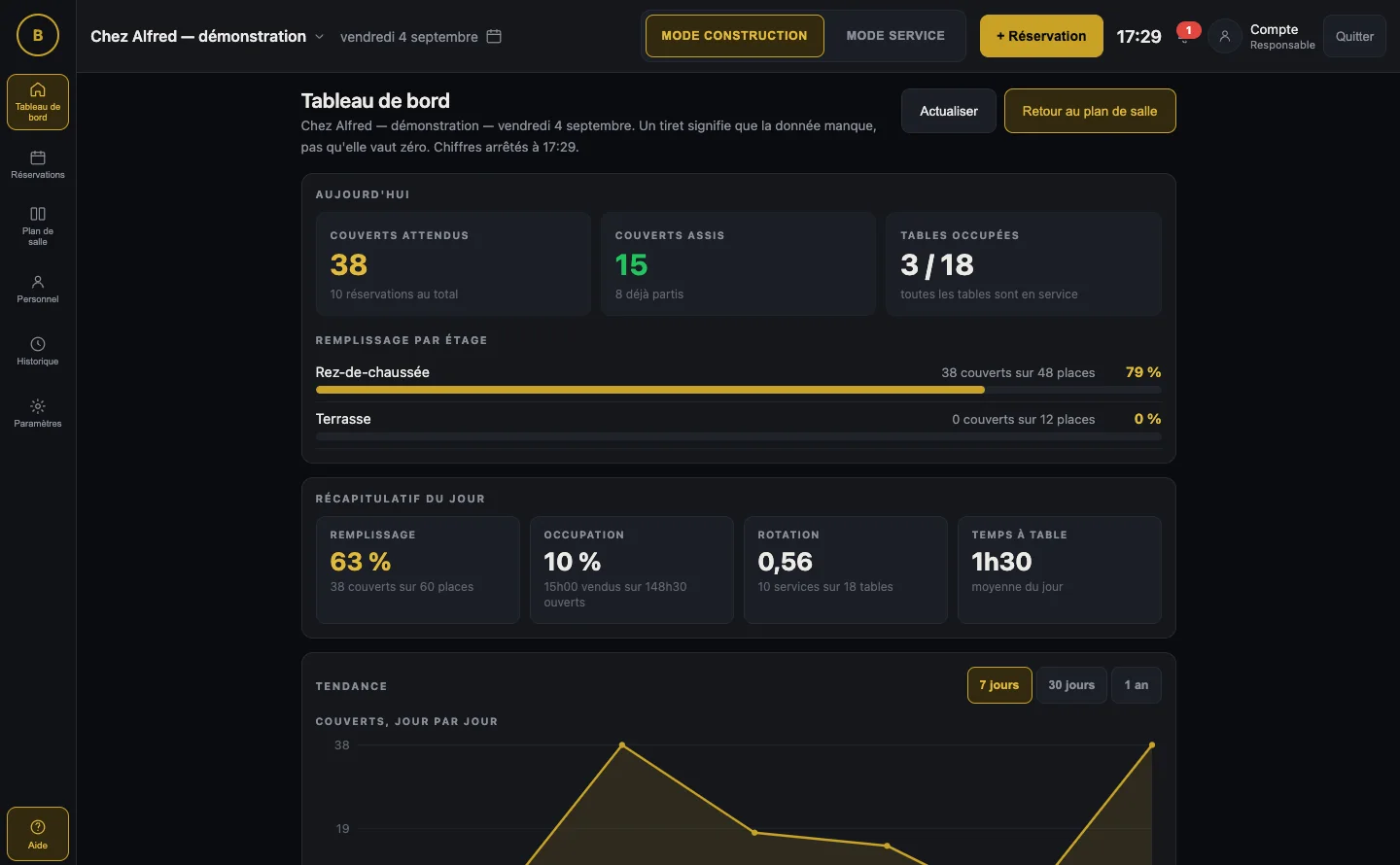The height and width of the screenshot is (865, 1400).
Task: Click the Récapitulatif du jour section title
Action: (400, 499)
